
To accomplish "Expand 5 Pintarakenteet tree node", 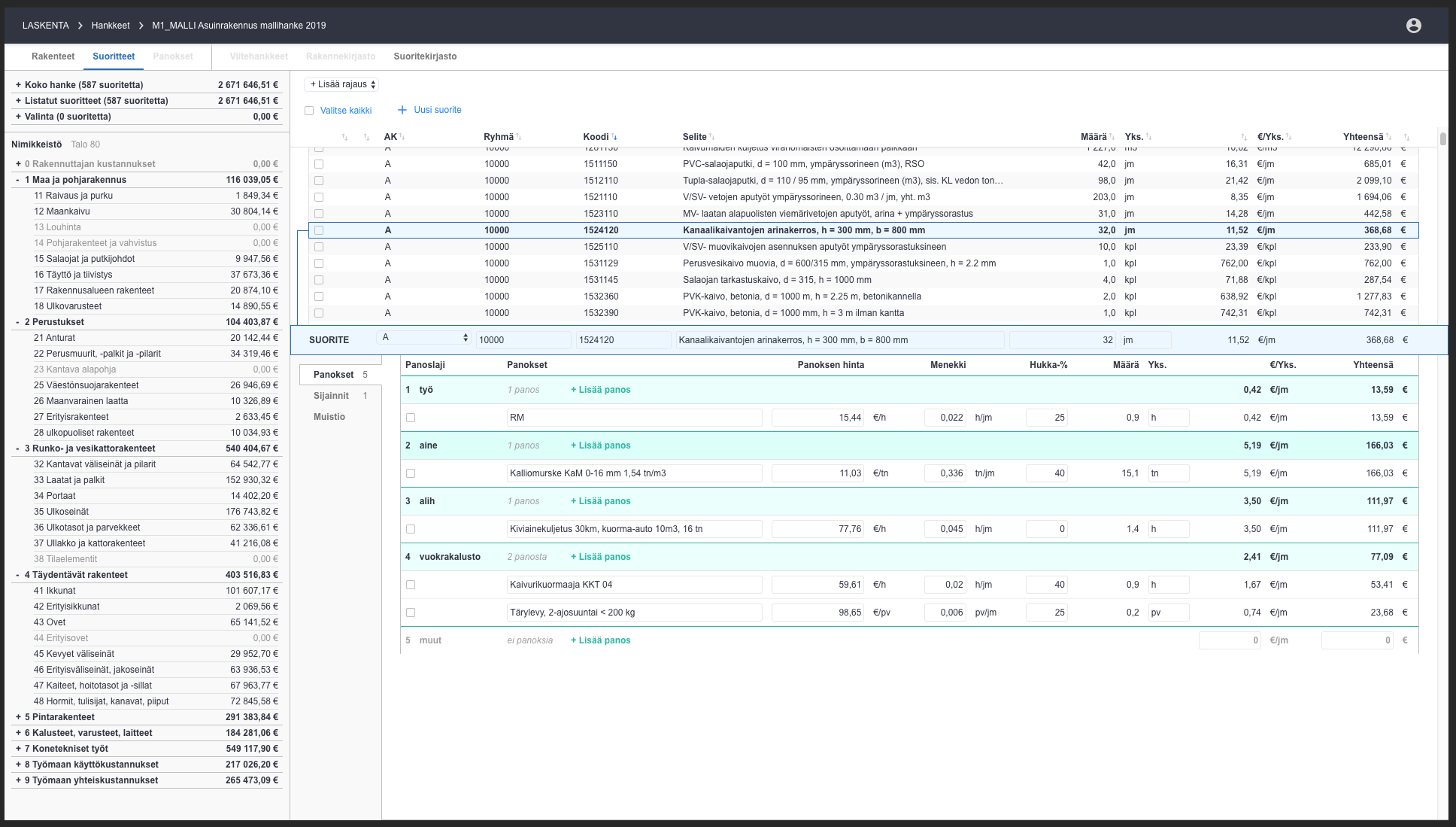I will 18,717.
